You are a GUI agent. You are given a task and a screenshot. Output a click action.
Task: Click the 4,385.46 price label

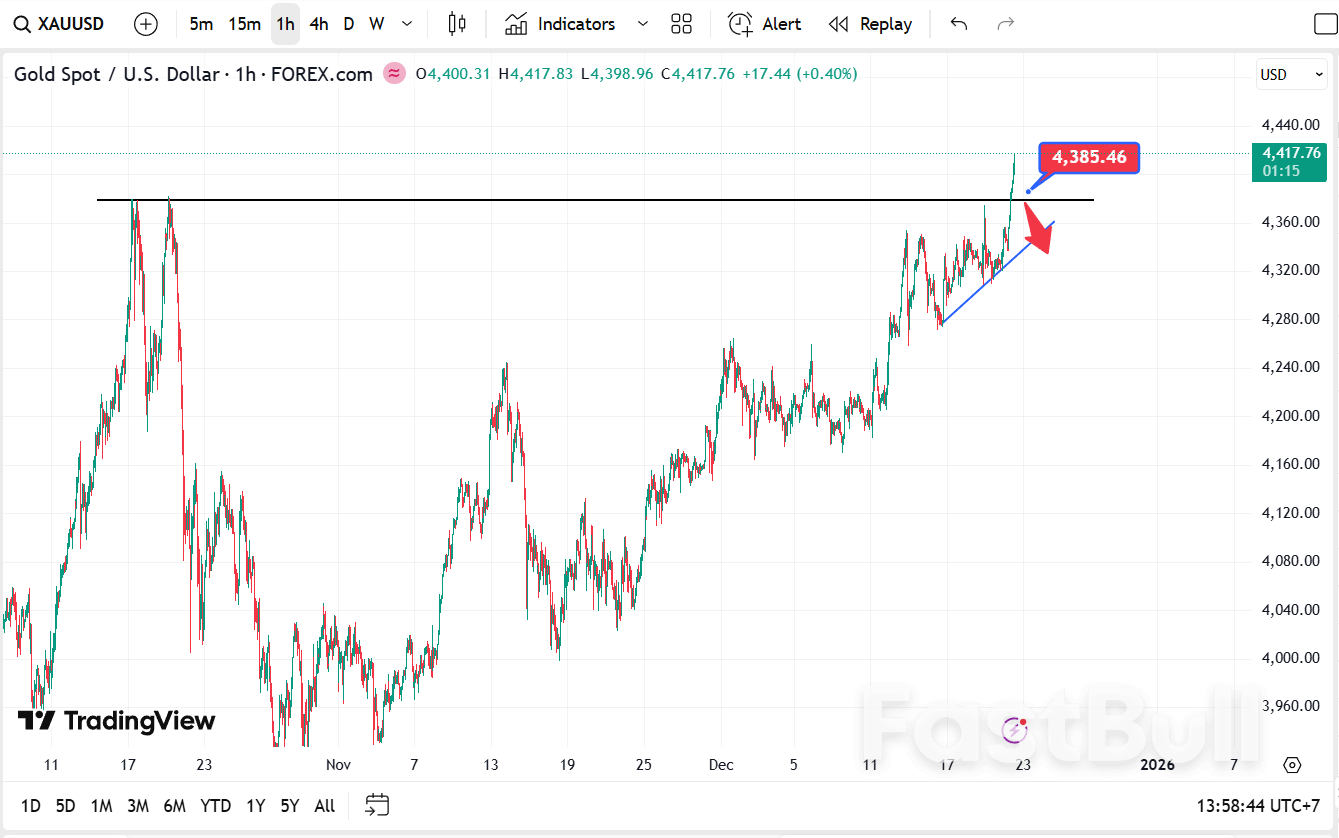(1088, 157)
